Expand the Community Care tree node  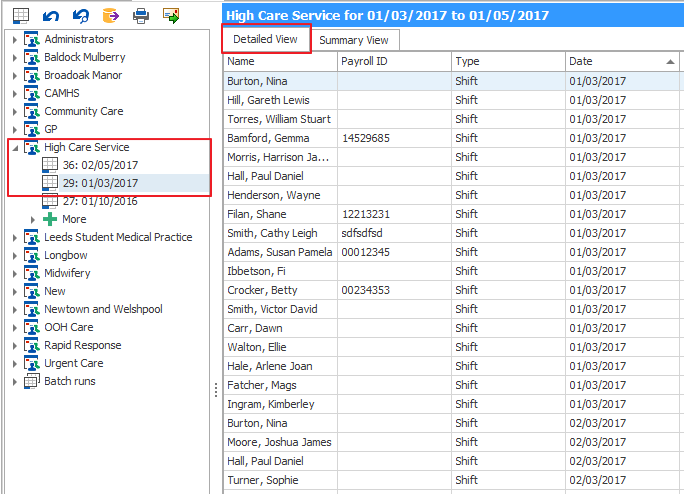pos(15,111)
